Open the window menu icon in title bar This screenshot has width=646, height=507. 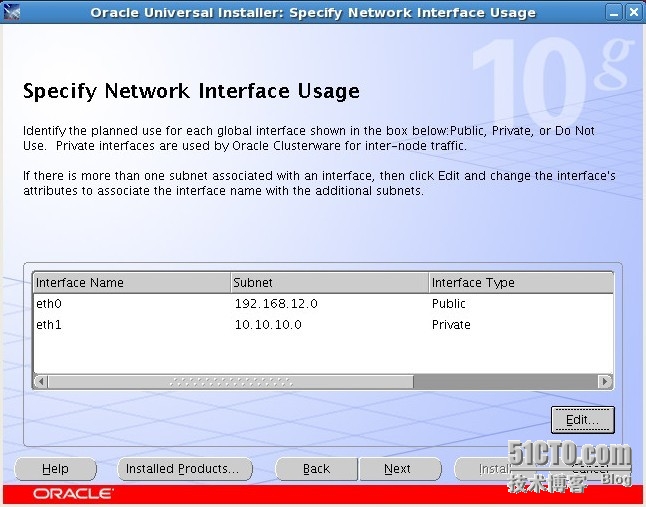12,12
